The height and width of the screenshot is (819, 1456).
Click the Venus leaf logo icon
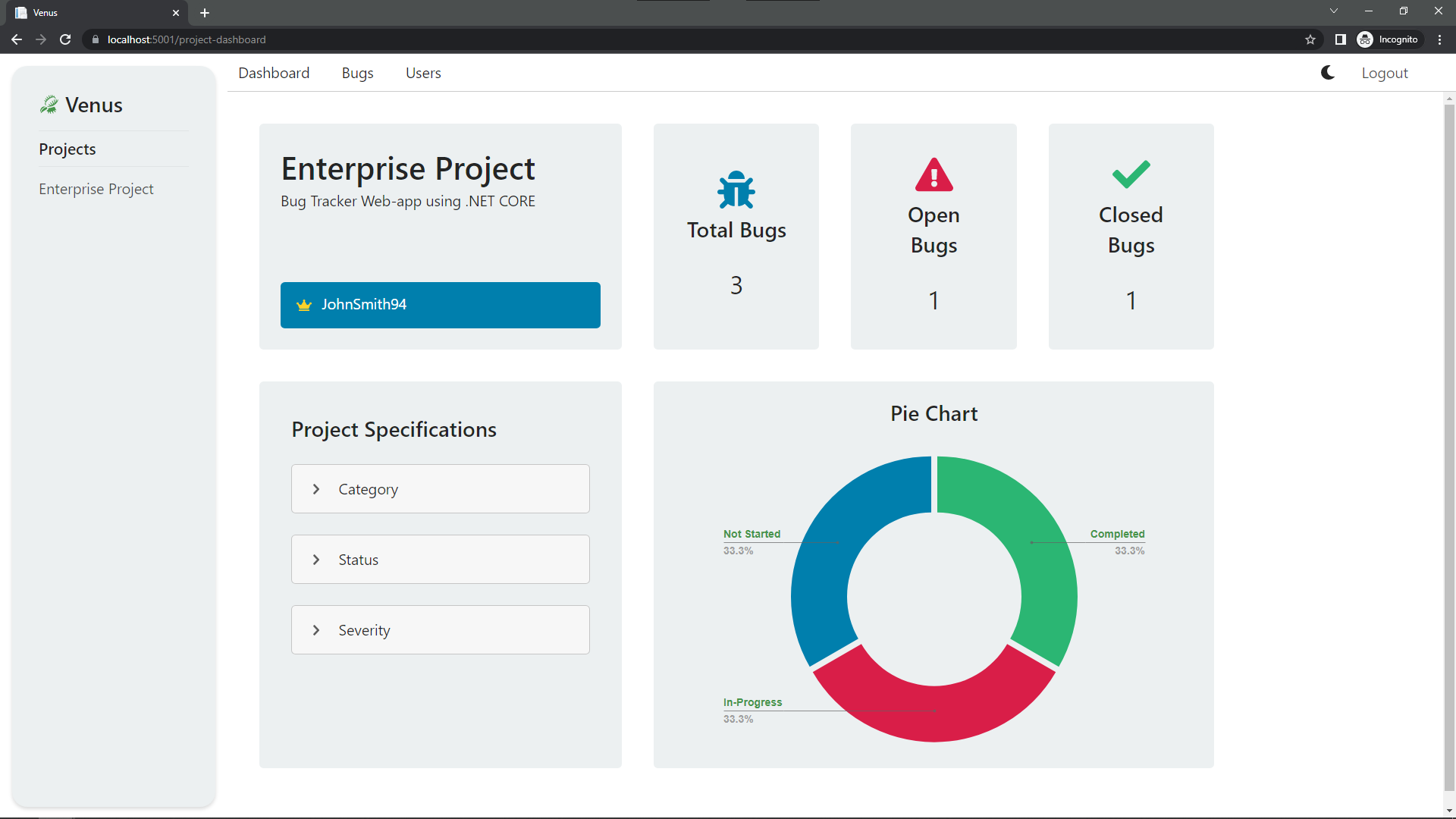click(x=49, y=105)
